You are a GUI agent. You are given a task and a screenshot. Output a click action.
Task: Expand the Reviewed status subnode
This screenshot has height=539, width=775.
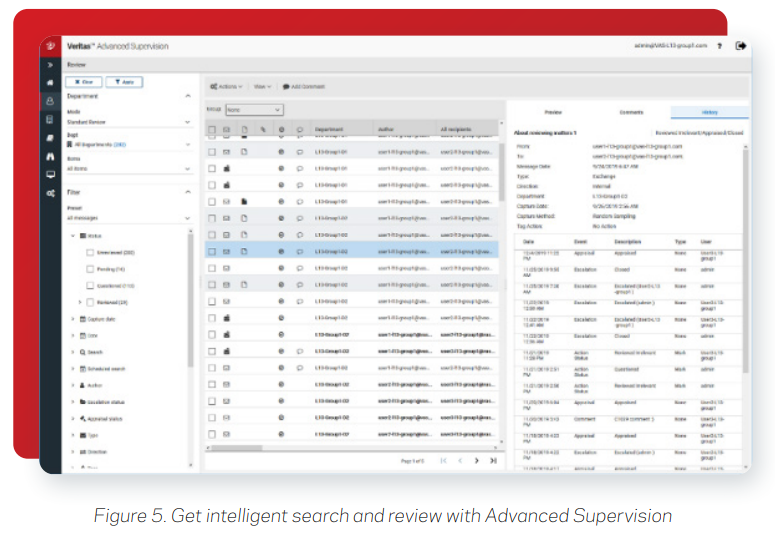(x=80, y=302)
